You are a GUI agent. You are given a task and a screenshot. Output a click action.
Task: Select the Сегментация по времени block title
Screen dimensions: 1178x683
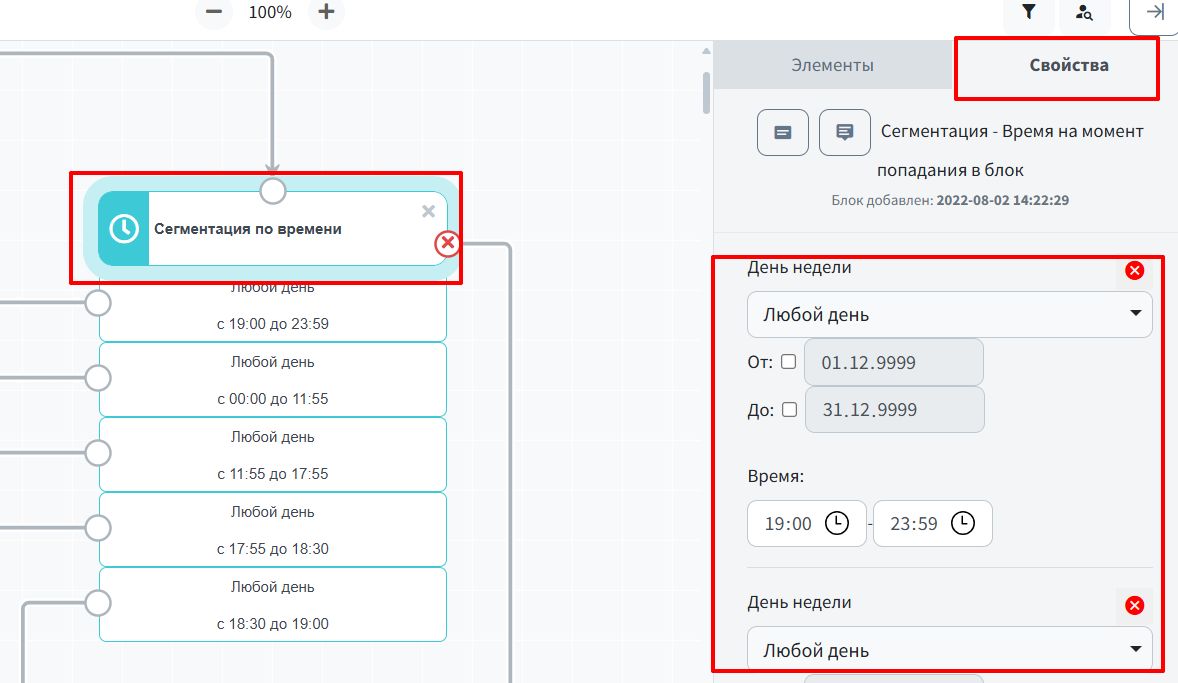point(248,229)
